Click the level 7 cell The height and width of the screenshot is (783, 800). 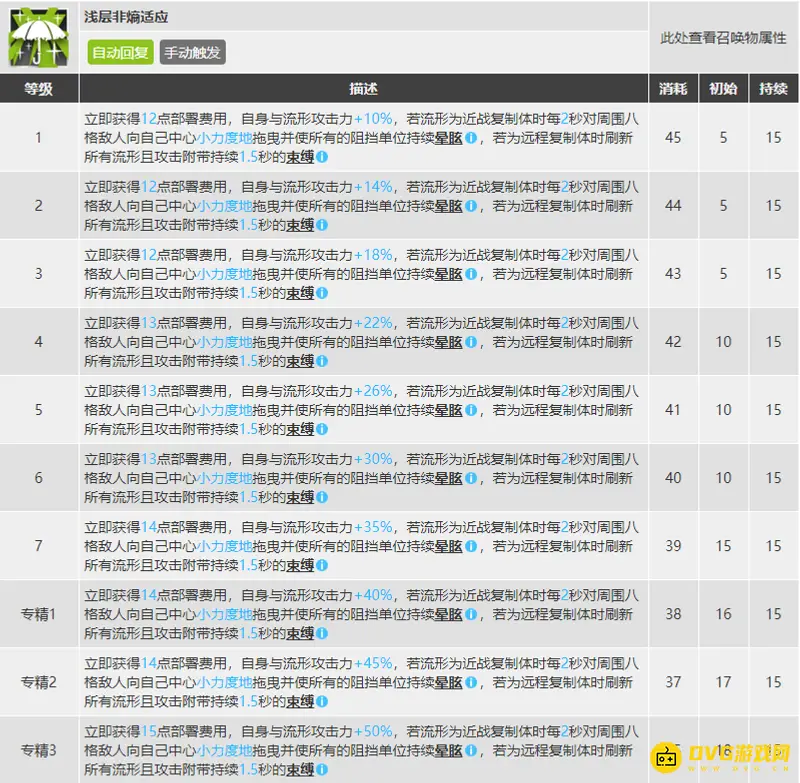coord(39,546)
